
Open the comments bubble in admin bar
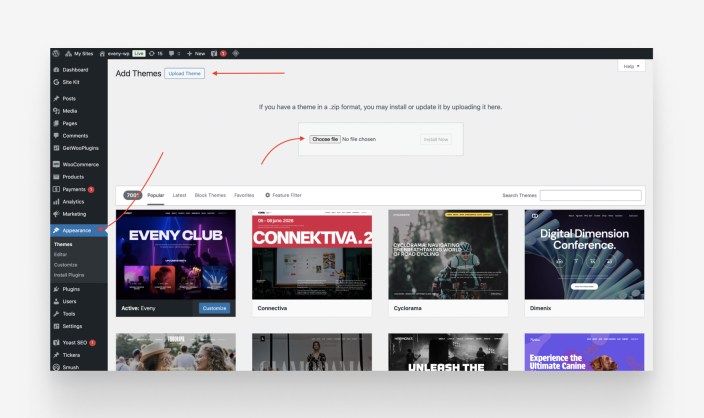click(x=172, y=53)
